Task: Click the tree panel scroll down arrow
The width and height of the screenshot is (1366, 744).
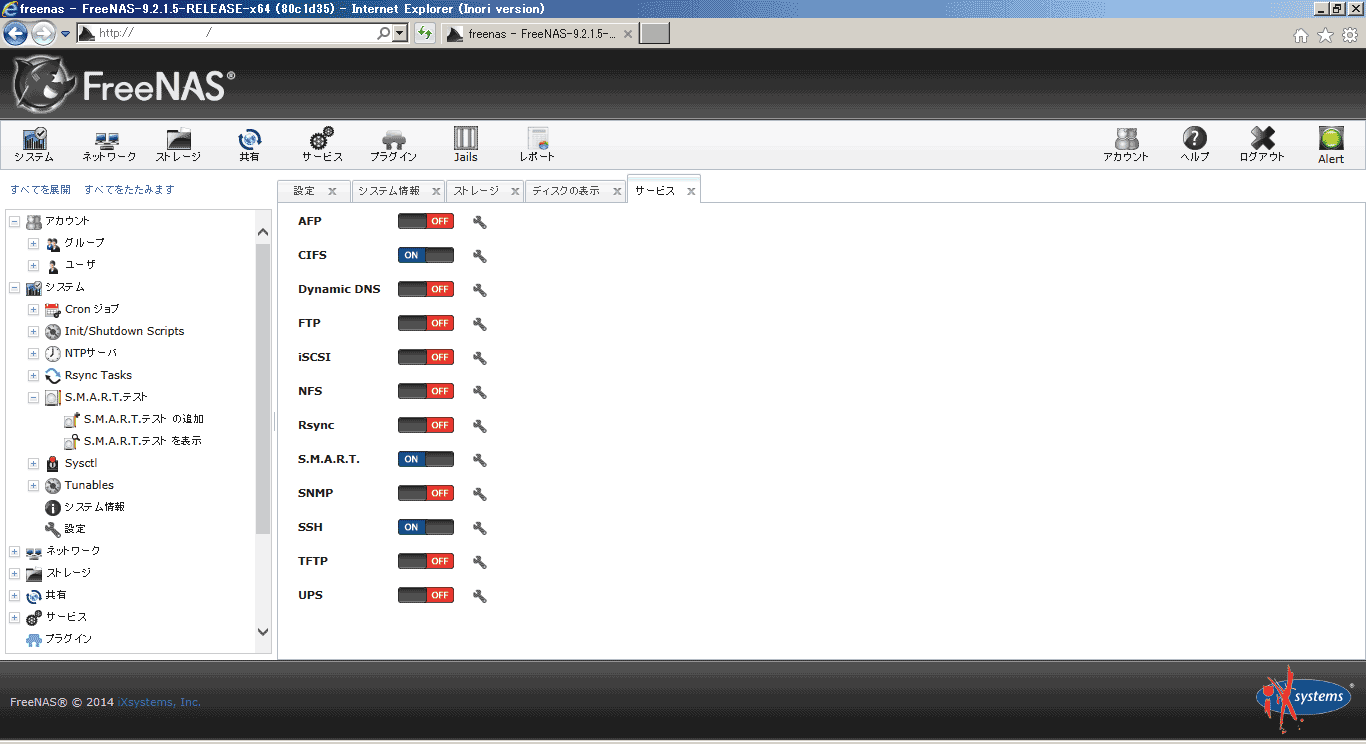Action: click(x=263, y=632)
